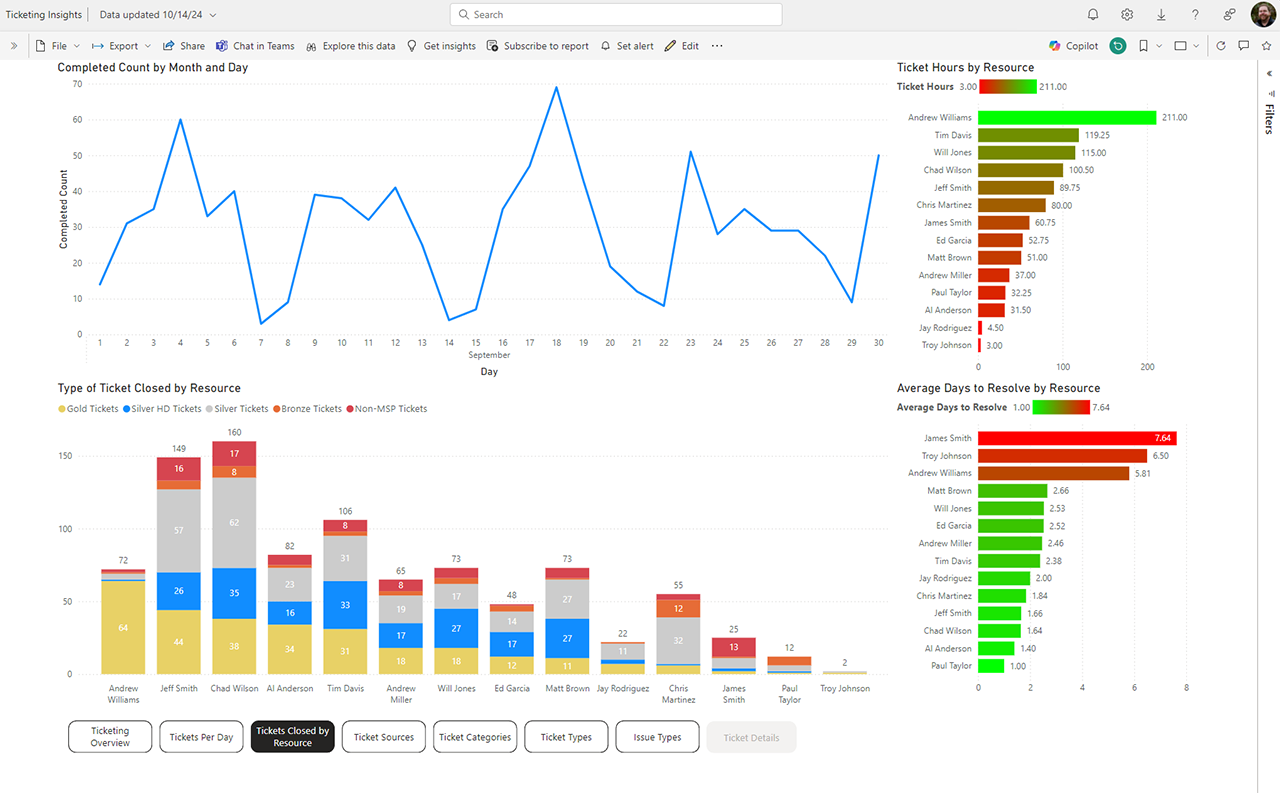Screen dimensions: 1280x793
Task: Open Copilot
Action: 1073,46
